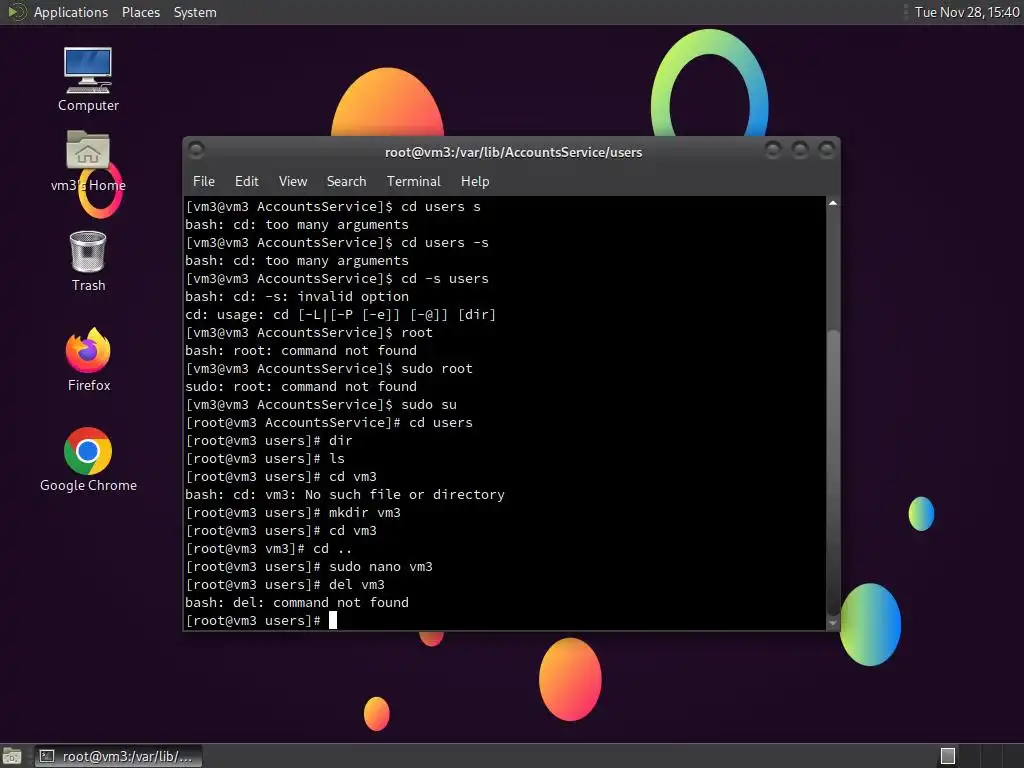Click the 'del vm3' command line
The height and width of the screenshot is (768, 1024).
[285, 584]
